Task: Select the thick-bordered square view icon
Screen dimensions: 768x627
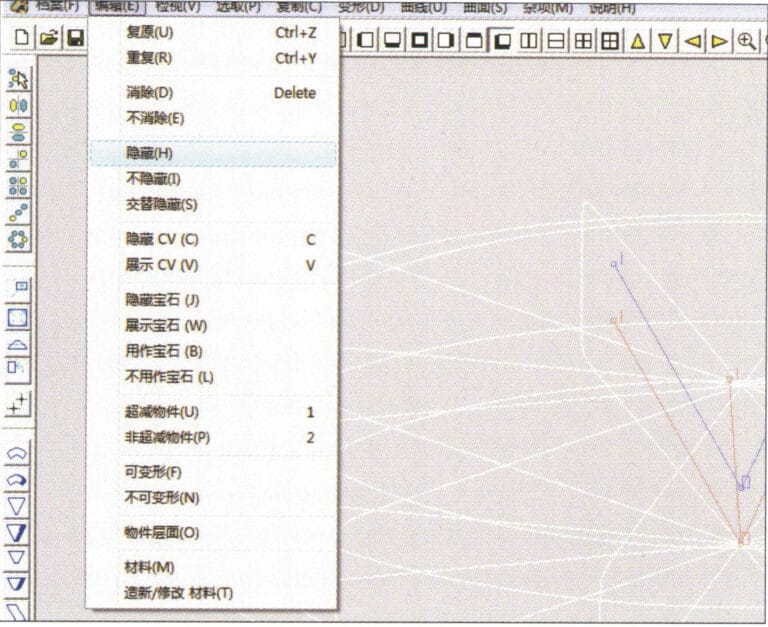Action: pos(419,40)
